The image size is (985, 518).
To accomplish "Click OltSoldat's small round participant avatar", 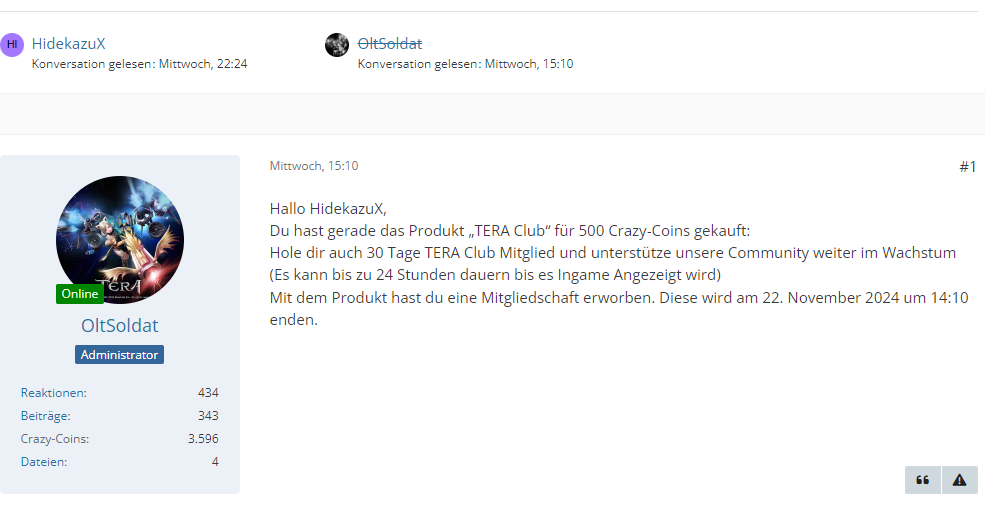I will tap(337, 45).
